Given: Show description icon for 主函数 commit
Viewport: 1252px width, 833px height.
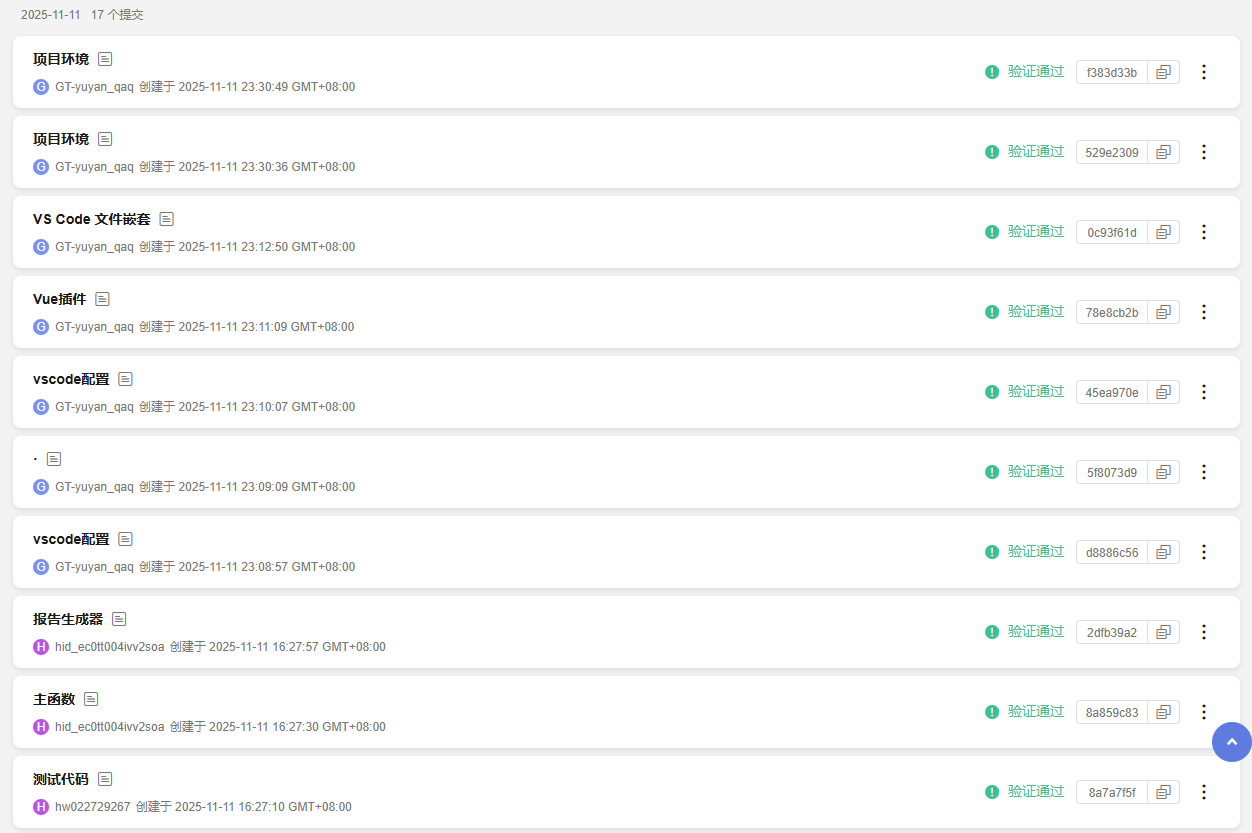Looking at the screenshot, I should [91, 699].
